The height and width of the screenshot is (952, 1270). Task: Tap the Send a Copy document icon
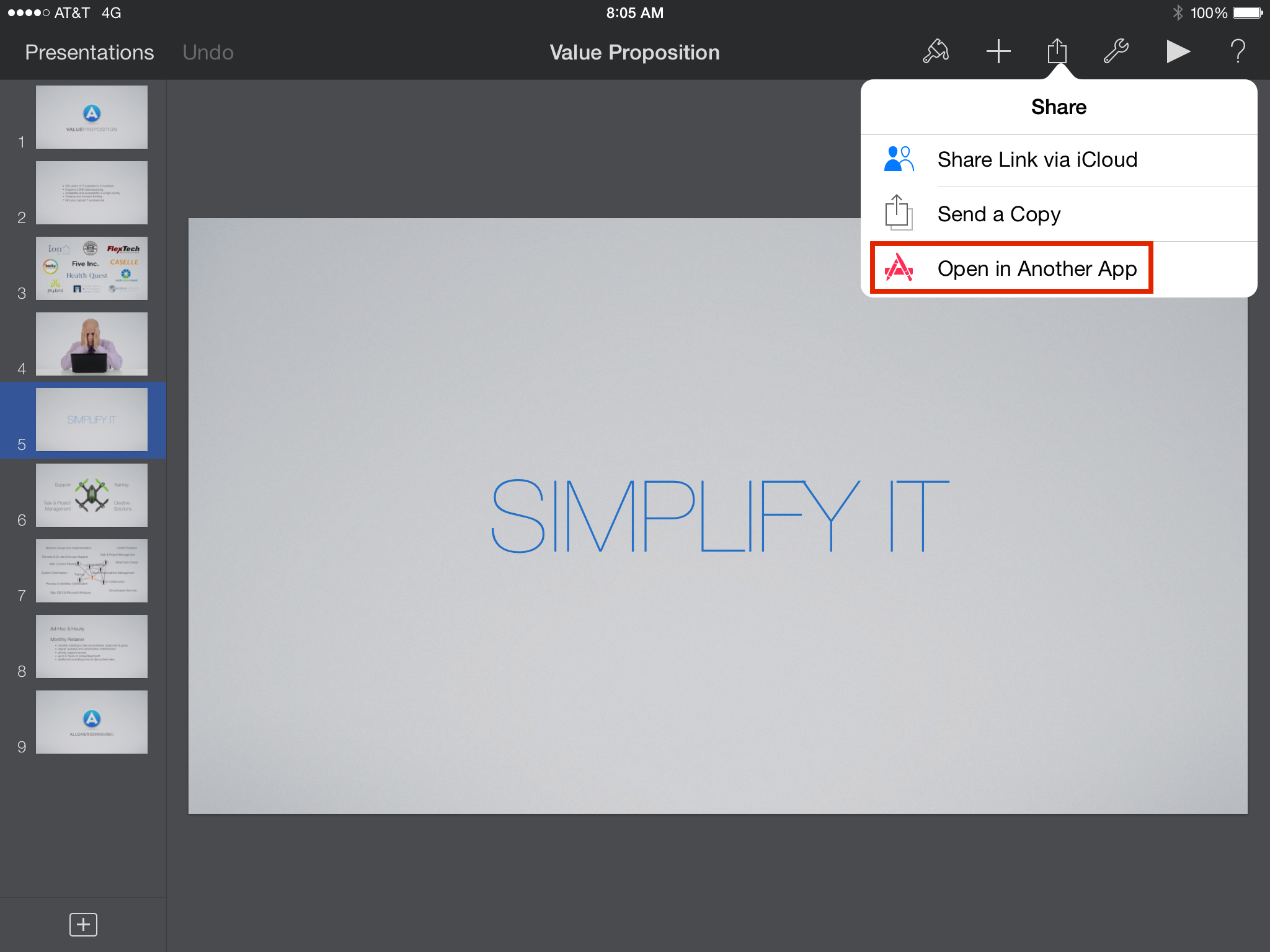tap(899, 213)
